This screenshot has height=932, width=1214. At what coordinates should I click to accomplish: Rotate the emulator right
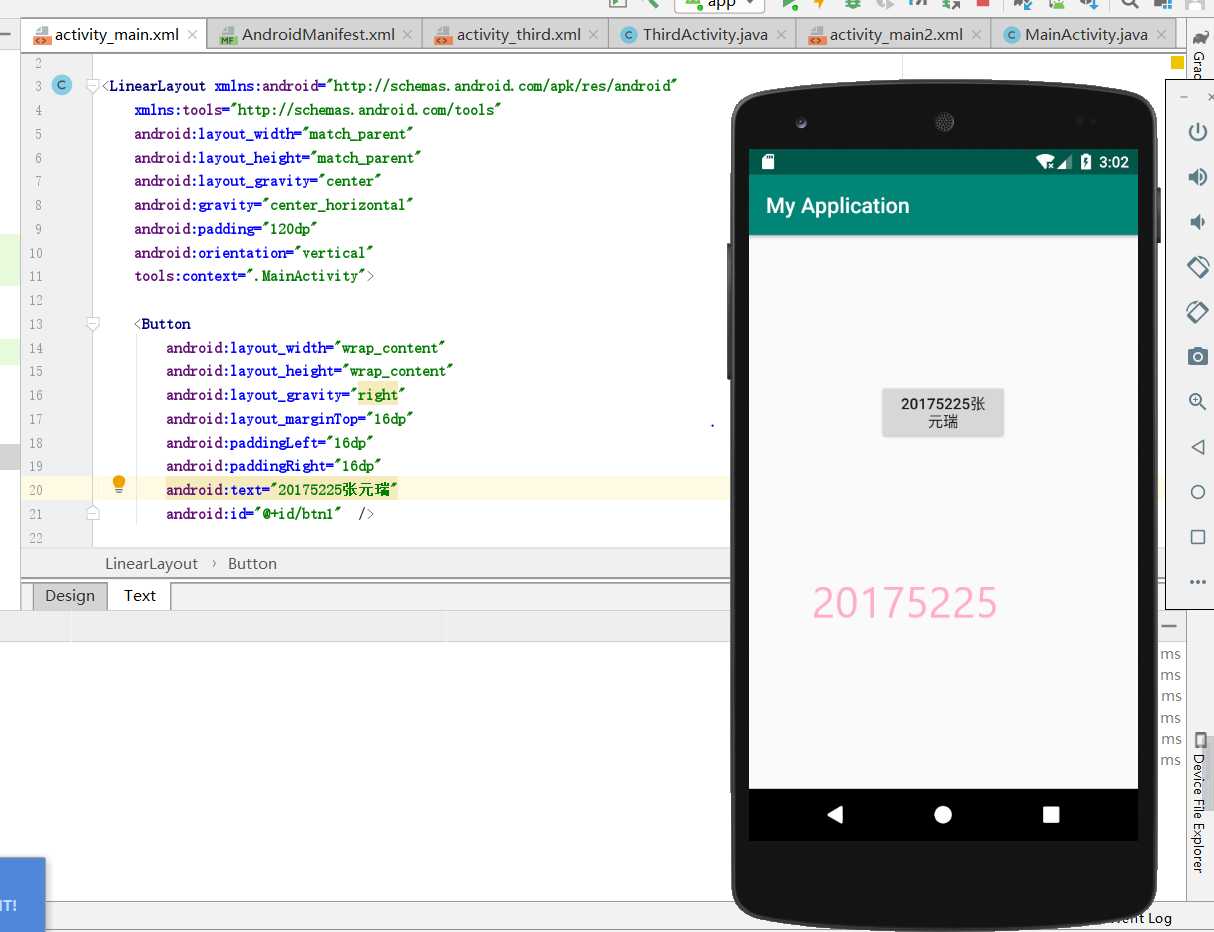click(1197, 312)
